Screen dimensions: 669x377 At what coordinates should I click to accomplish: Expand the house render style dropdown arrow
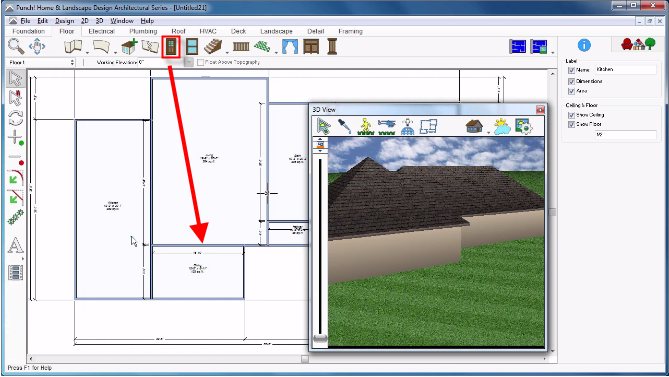488,133
